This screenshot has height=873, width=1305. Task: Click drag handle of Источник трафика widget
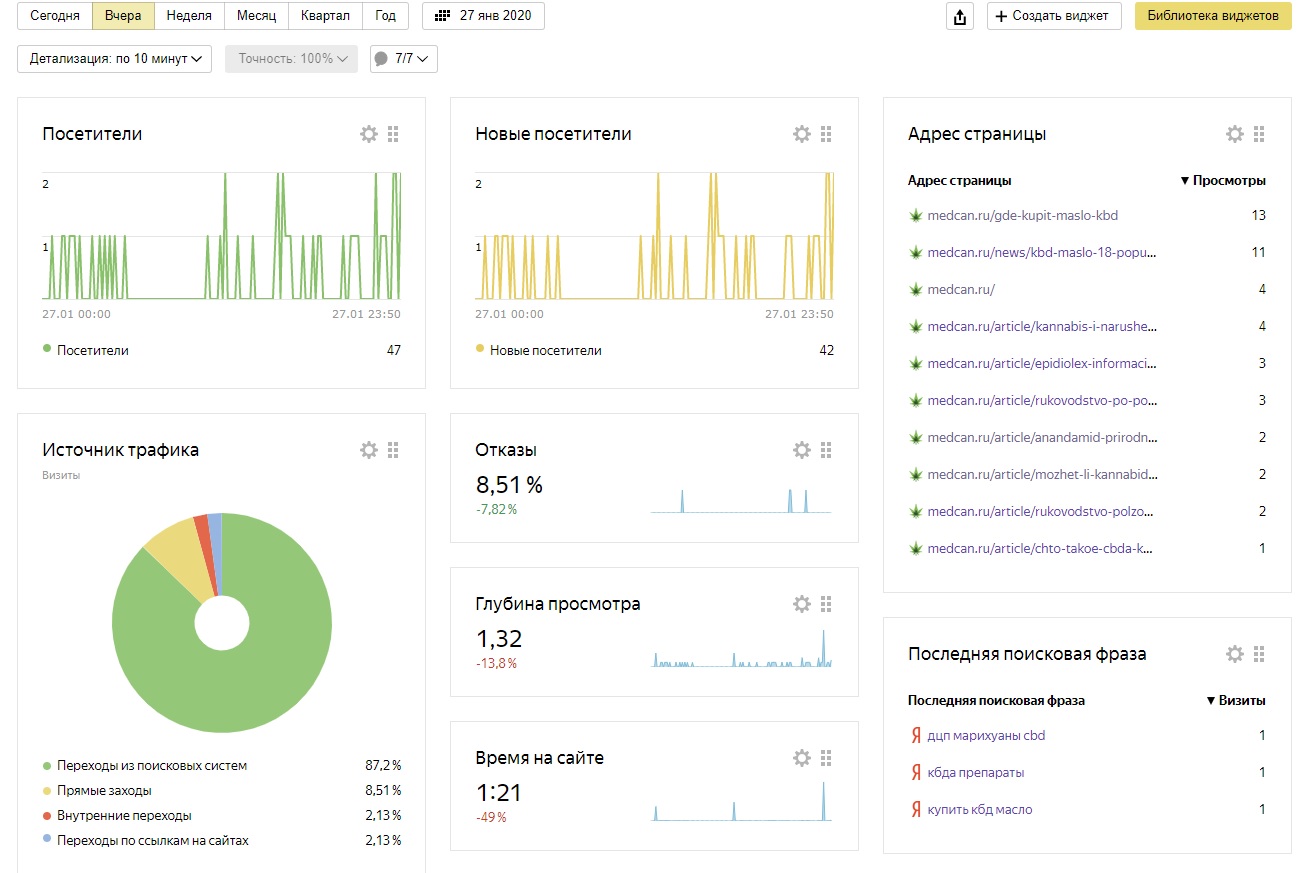(x=393, y=450)
